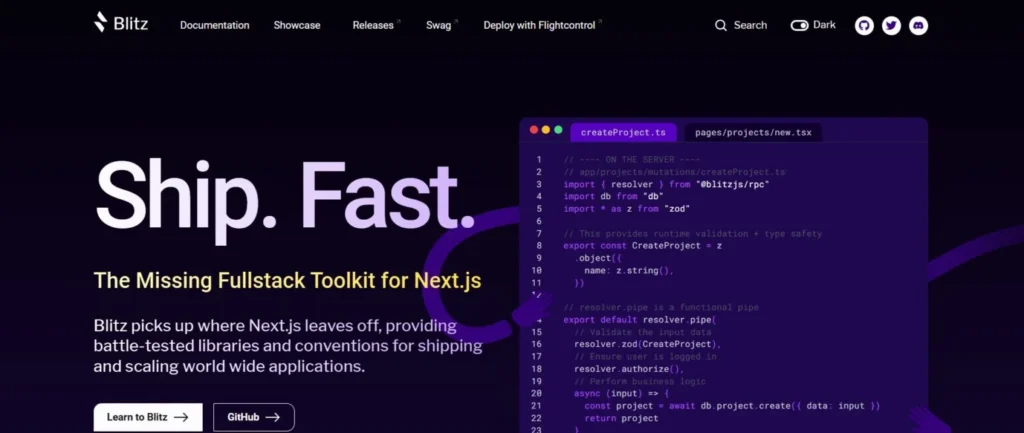
Task: Open the Twitter icon link
Action: 891,25
